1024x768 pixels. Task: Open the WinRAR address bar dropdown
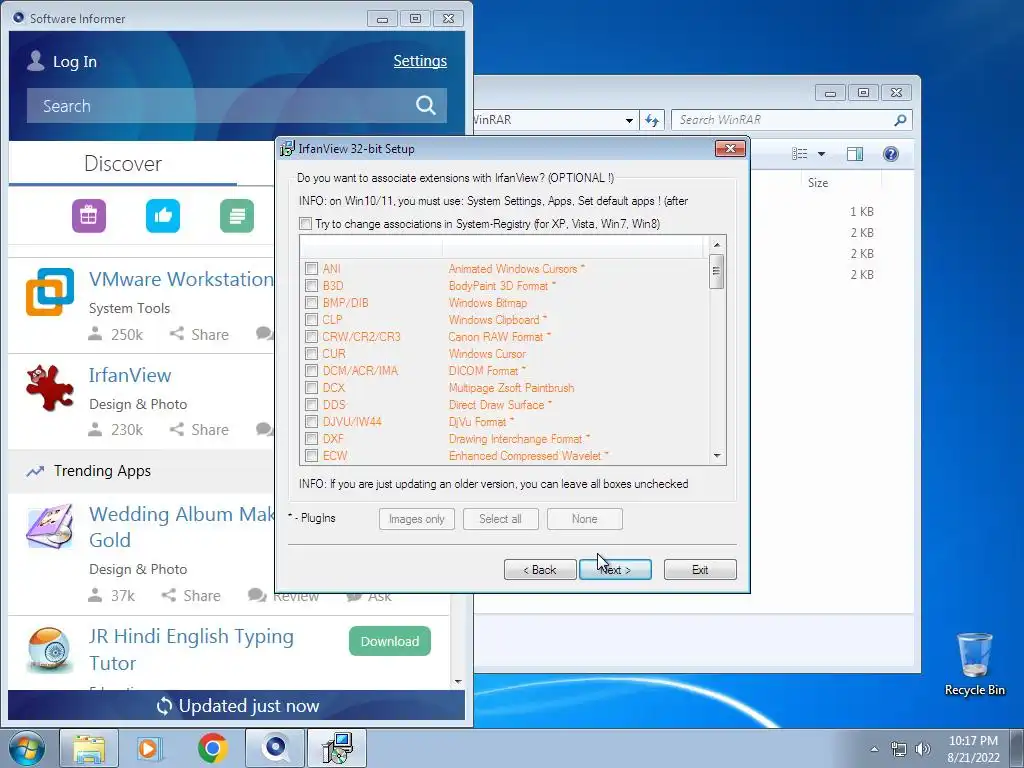629,120
